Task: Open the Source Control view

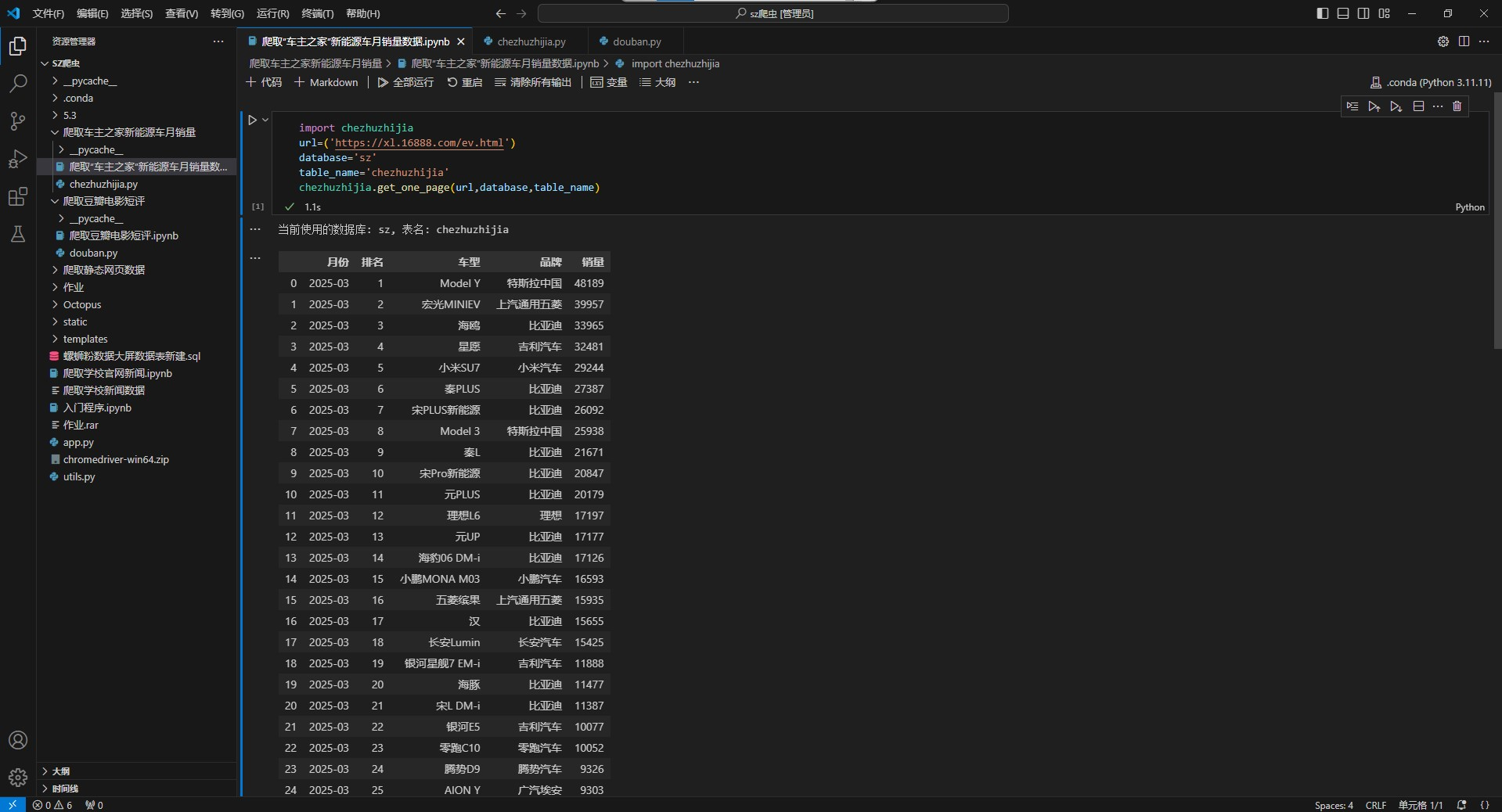Action: (18, 120)
